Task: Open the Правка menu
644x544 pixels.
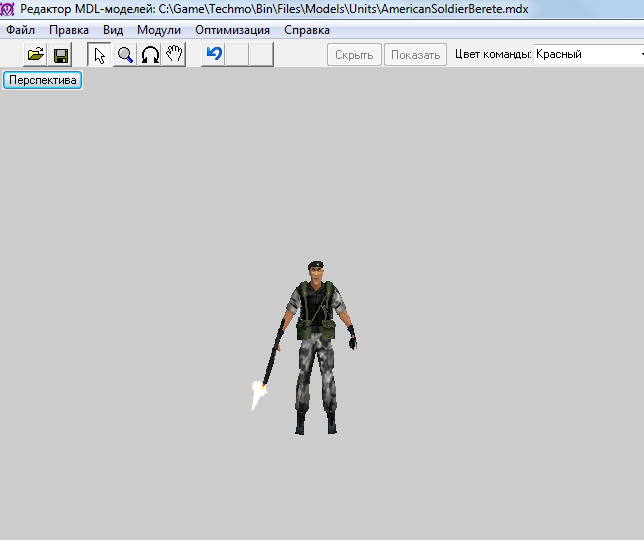Action: pyautogui.click(x=69, y=30)
